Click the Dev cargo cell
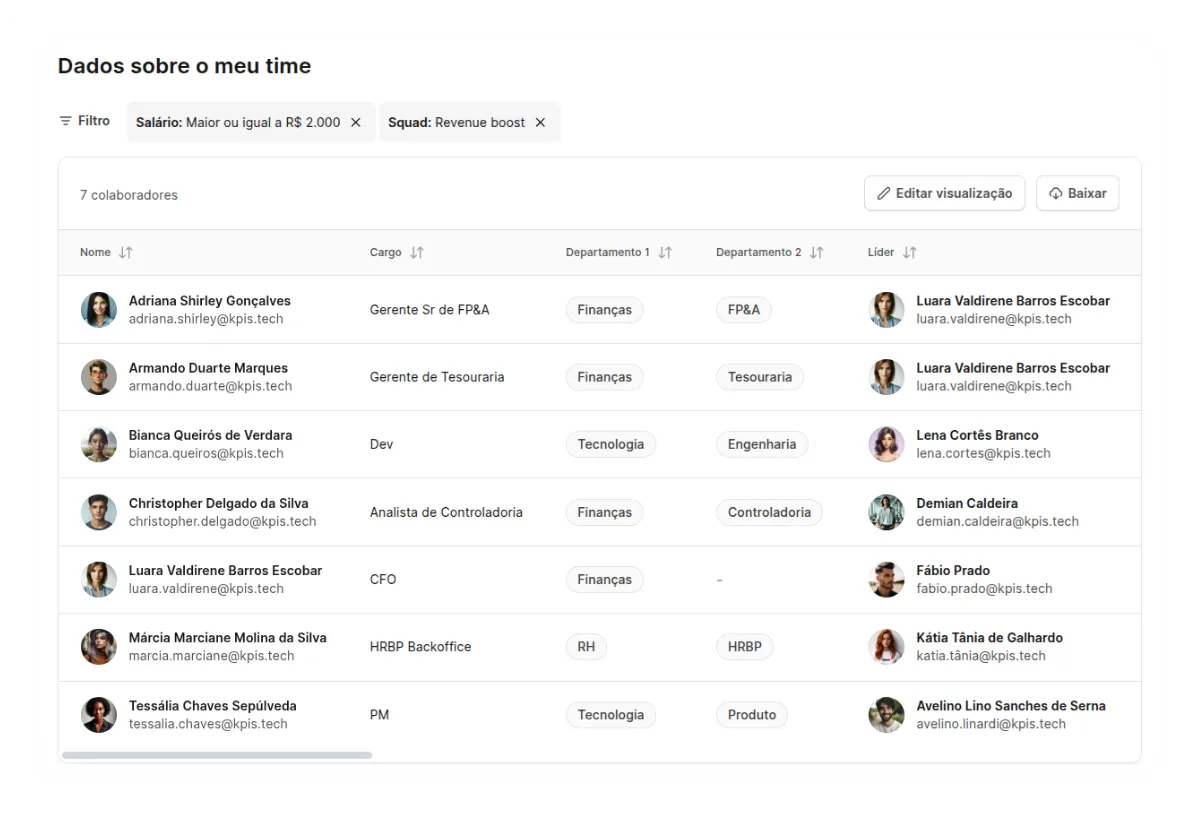 pos(382,444)
